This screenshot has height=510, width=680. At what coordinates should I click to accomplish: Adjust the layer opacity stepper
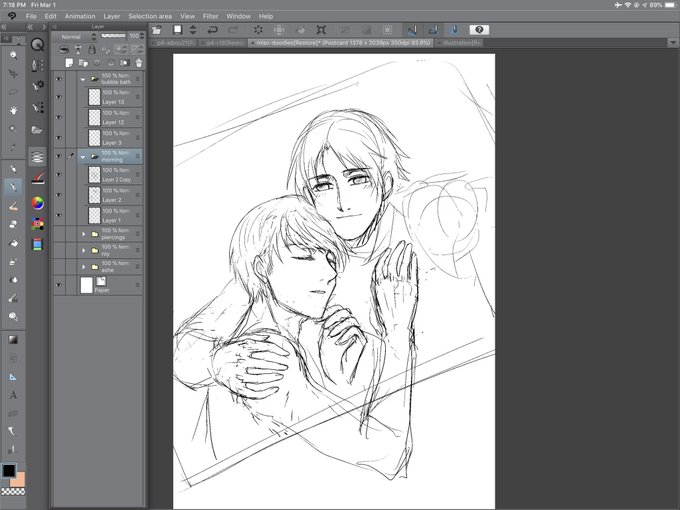(x=142, y=36)
